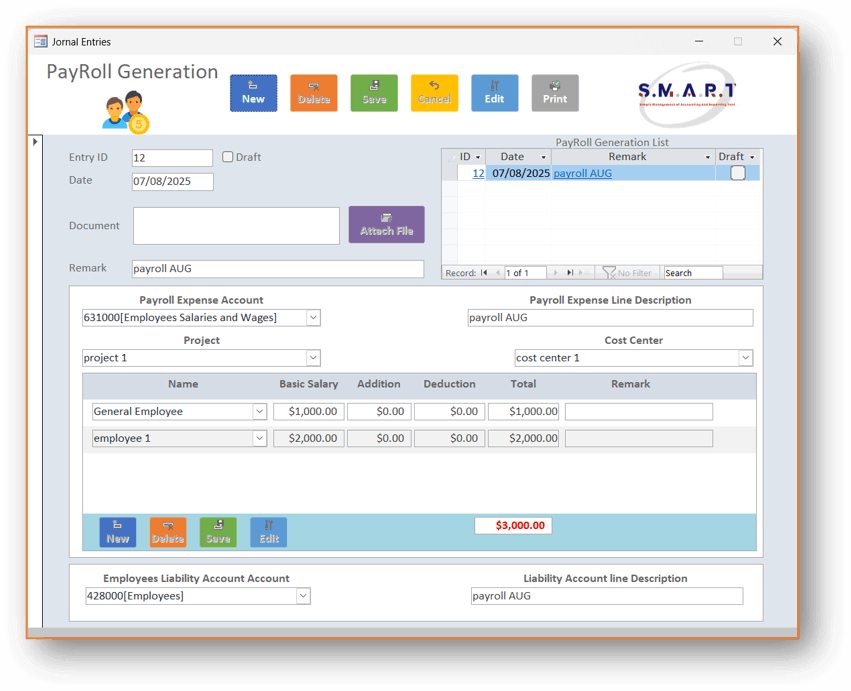Viewport: 851px width, 691px height.
Task: Click the record selector arrow on left edge
Action: pyautogui.click(x=35, y=142)
